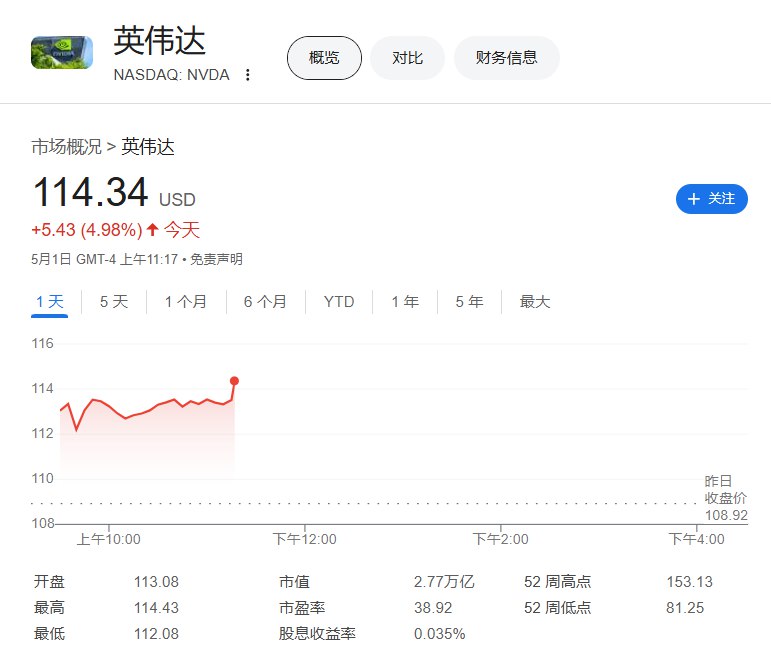Open the 财务信息 tab
The image size is (771, 656).
click(x=506, y=58)
